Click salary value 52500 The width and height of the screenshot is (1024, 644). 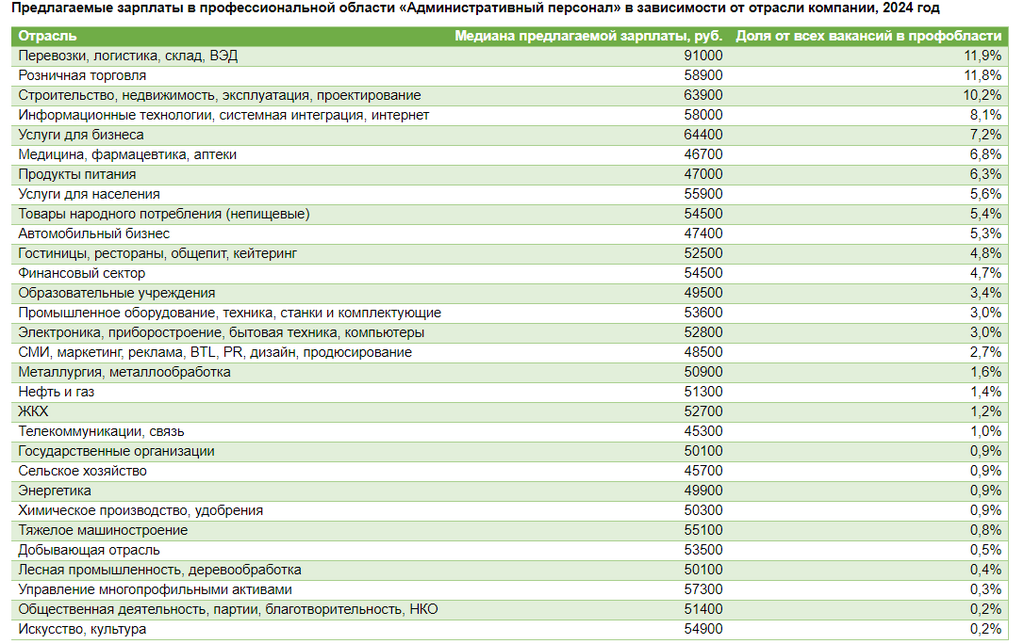703,253
